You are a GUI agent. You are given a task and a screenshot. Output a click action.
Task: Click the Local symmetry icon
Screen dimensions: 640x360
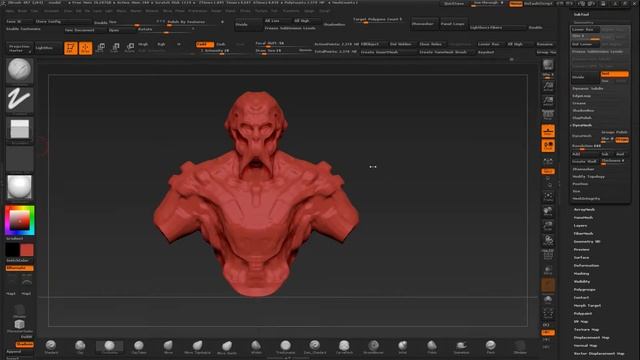(548, 161)
